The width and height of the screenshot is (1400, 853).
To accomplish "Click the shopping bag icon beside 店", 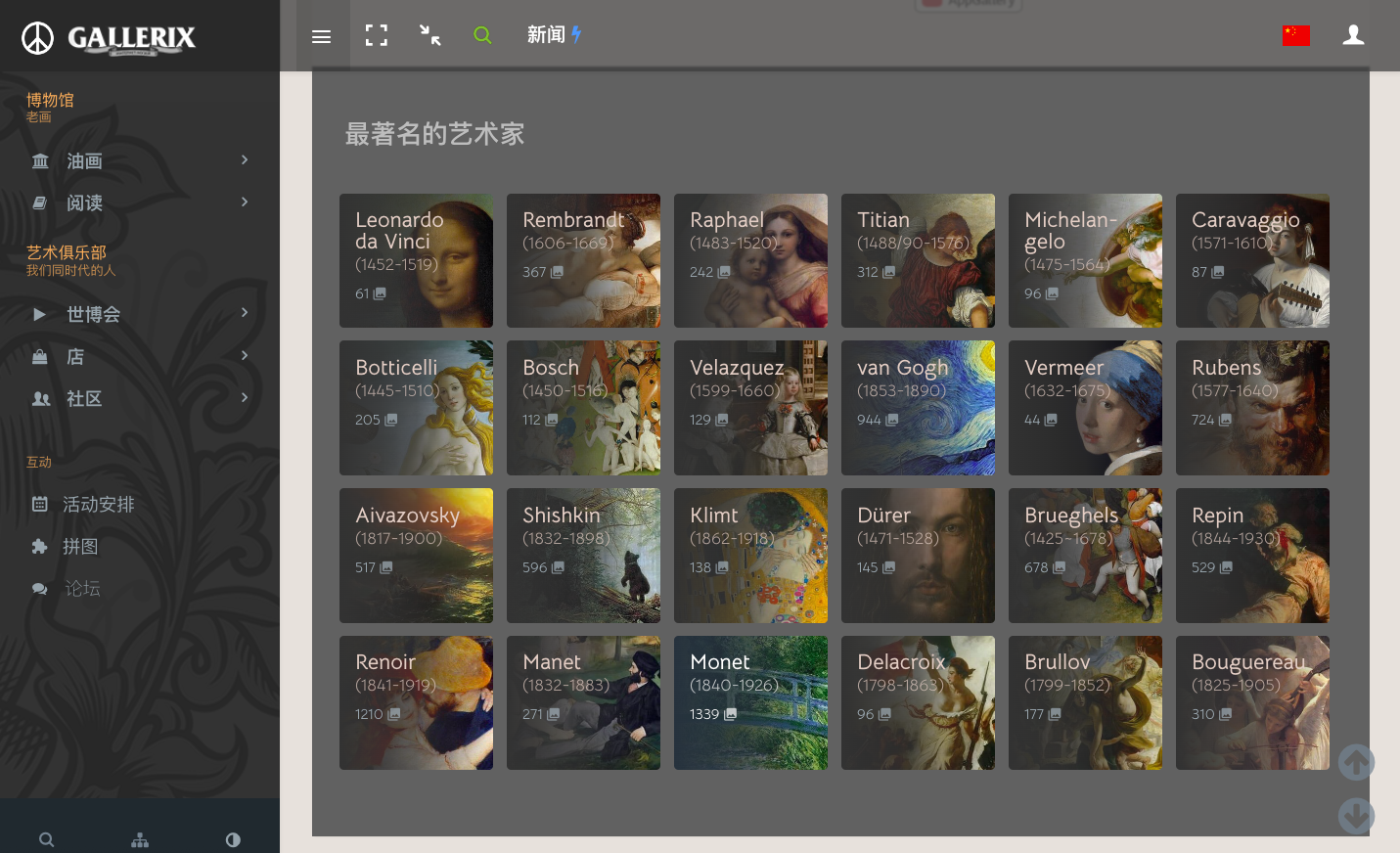I will (40, 356).
